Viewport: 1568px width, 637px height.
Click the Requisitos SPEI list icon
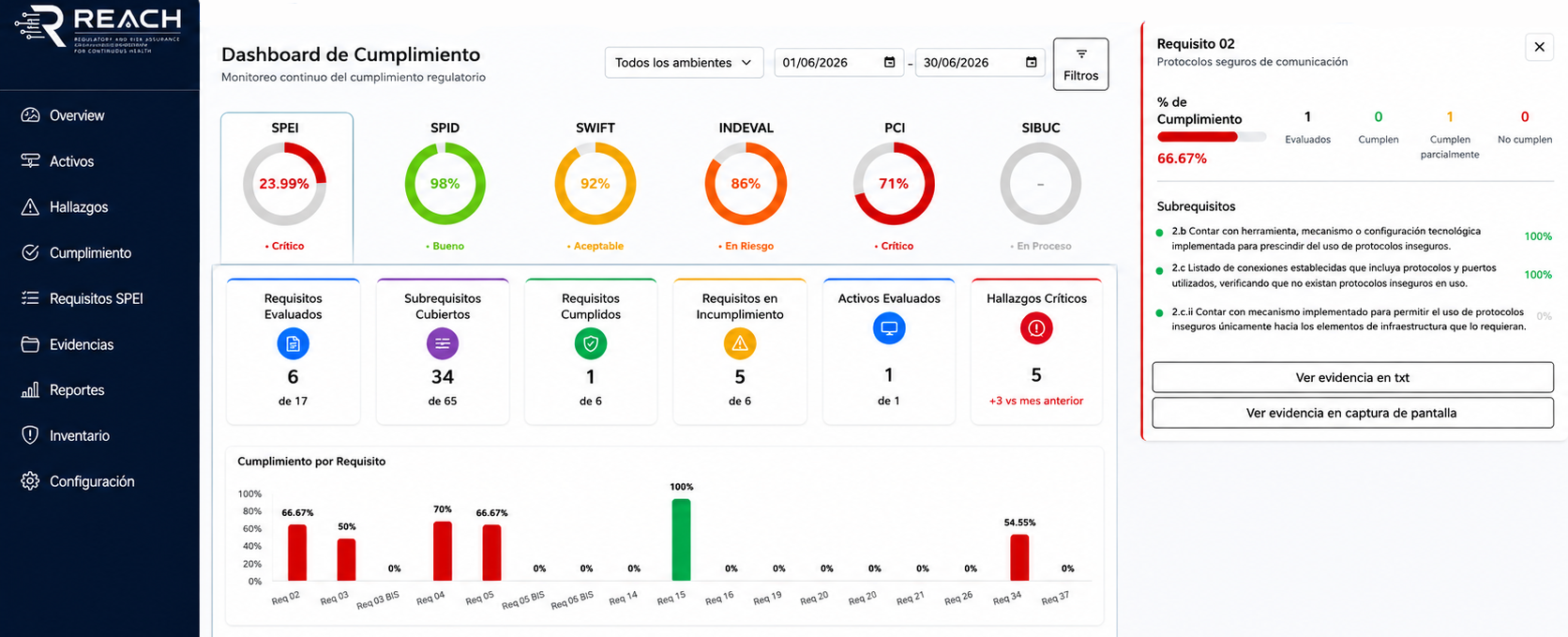(x=30, y=298)
